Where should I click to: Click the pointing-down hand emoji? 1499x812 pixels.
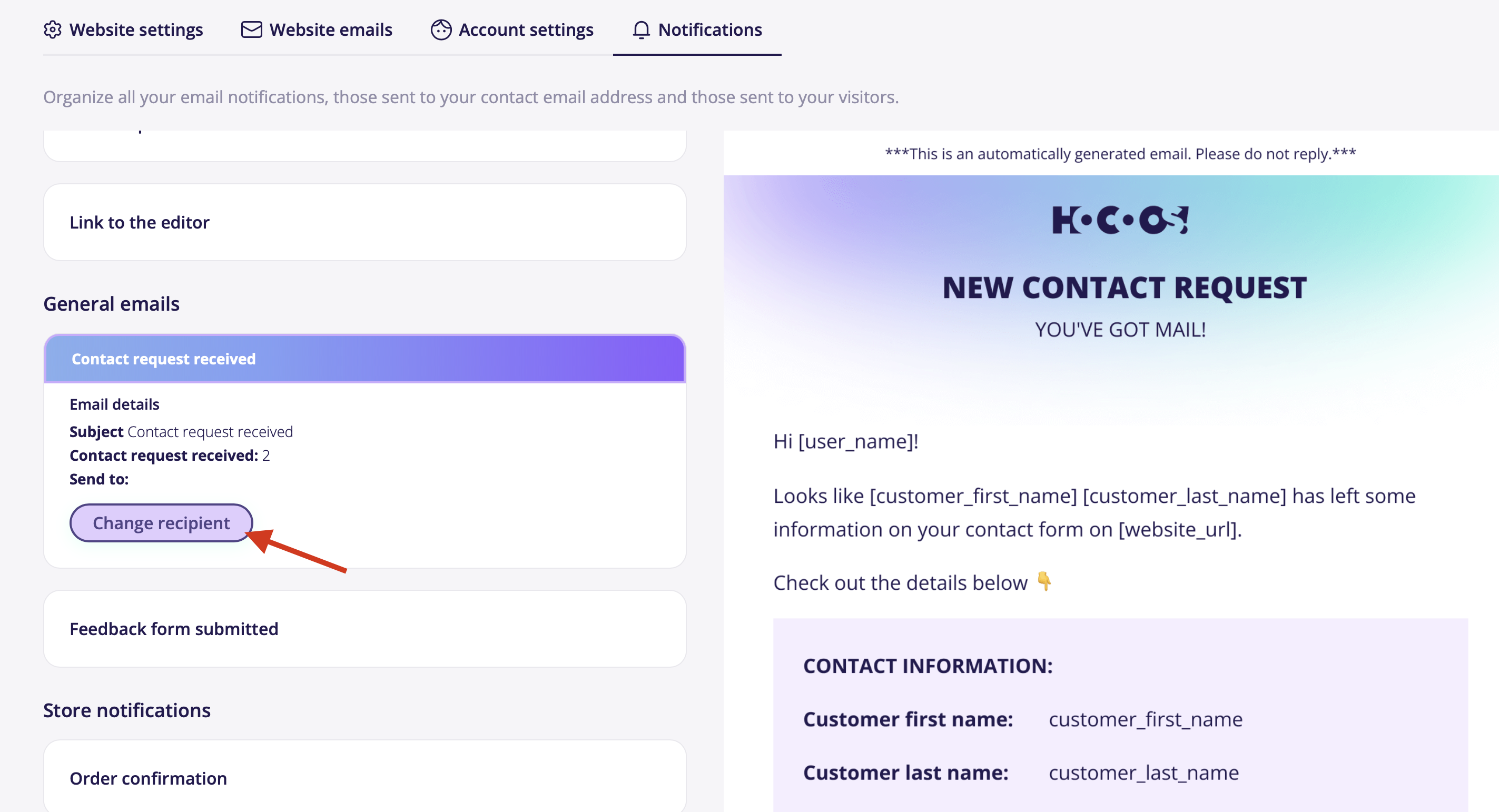[x=1044, y=581]
